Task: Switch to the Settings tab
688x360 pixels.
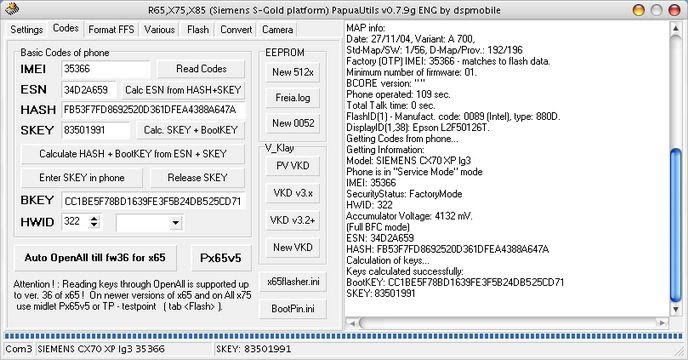Action: [26, 29]
